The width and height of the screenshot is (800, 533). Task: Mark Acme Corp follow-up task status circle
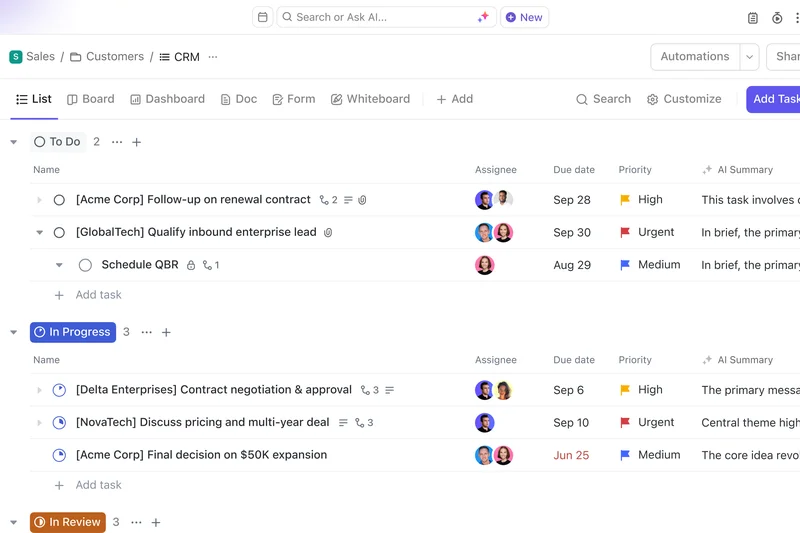pos(59,200)
